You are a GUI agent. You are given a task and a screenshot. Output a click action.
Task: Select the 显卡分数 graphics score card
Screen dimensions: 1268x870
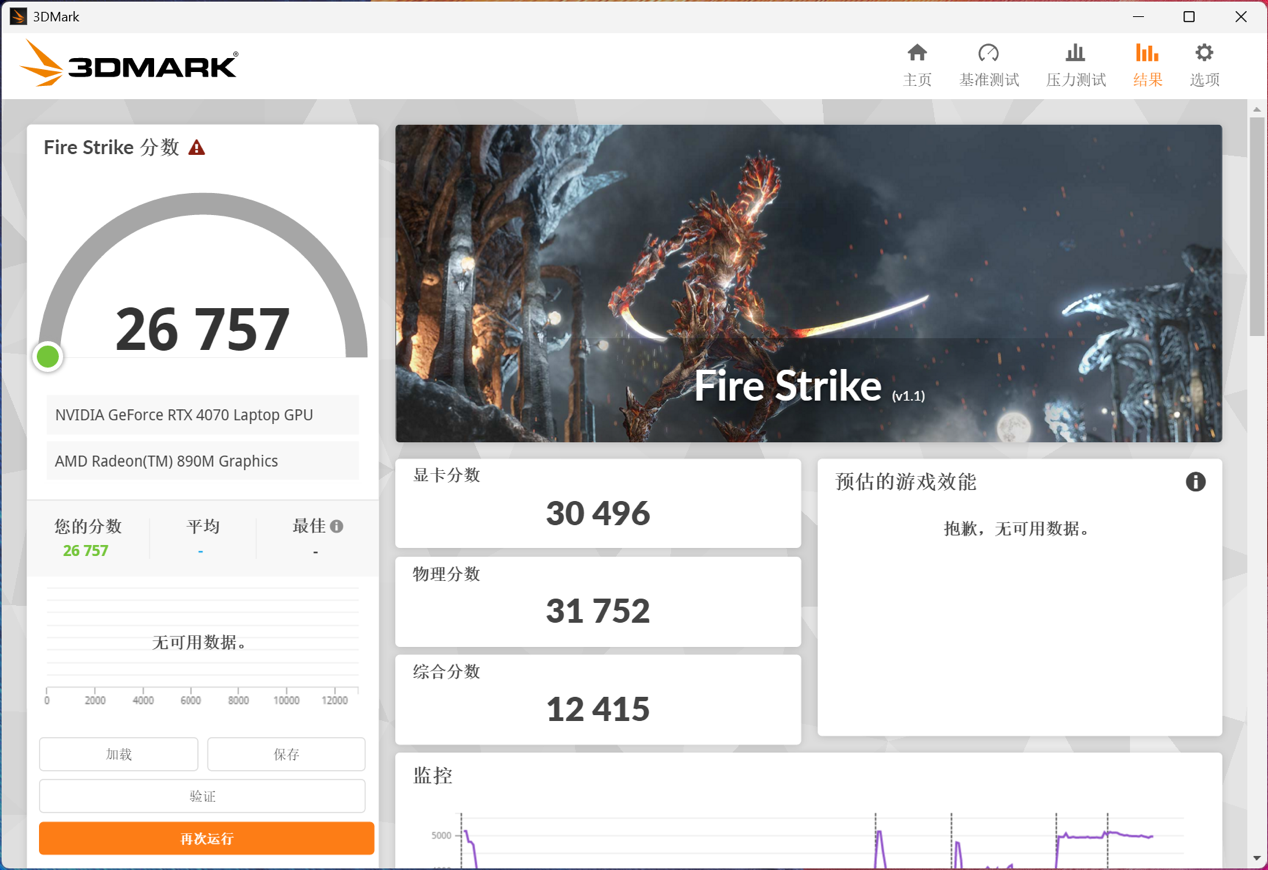pyautogui.click(x=598, y=503)
